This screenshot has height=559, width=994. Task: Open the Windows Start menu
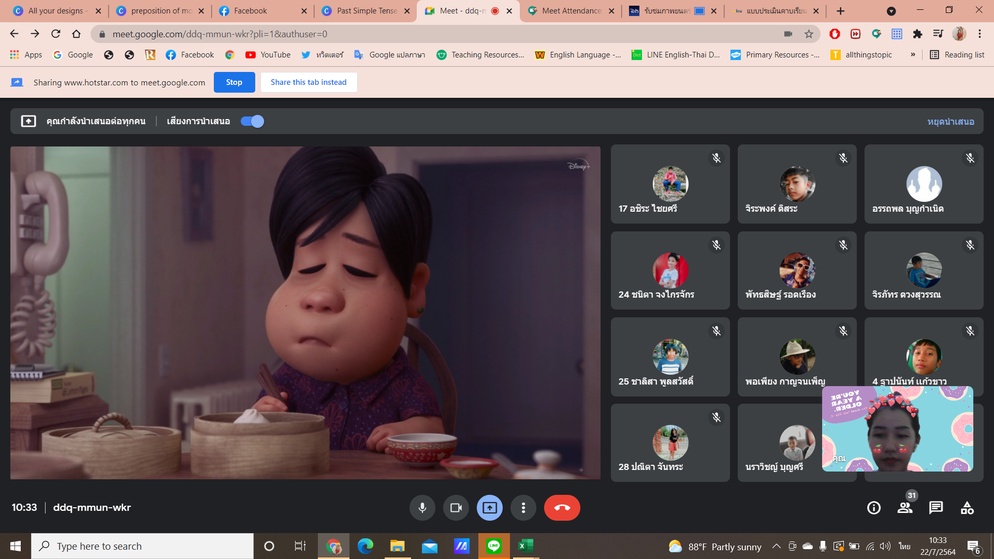pyautogui.click(x=15, y=546)
